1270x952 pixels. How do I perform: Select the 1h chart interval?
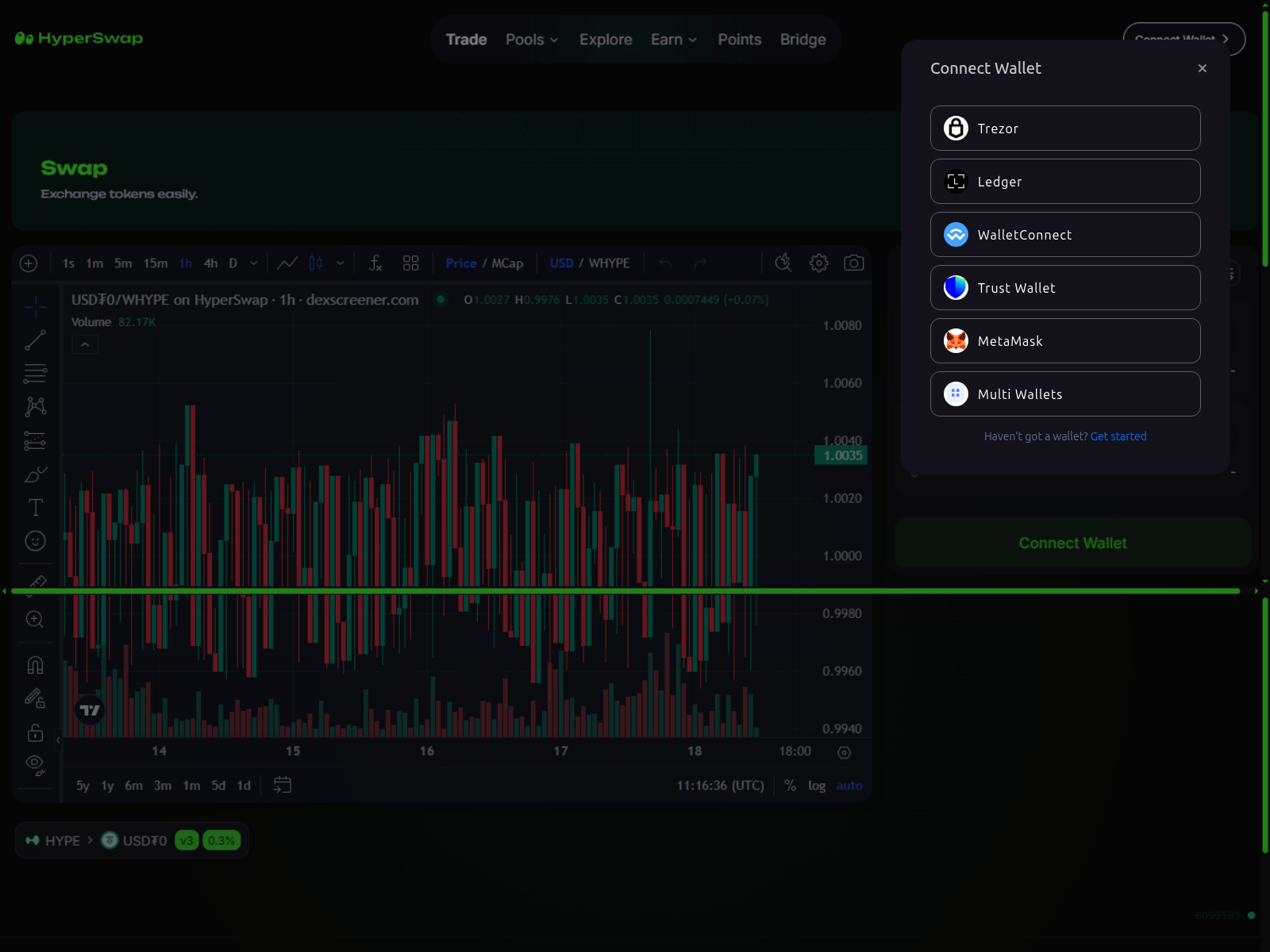pos(186,263)
